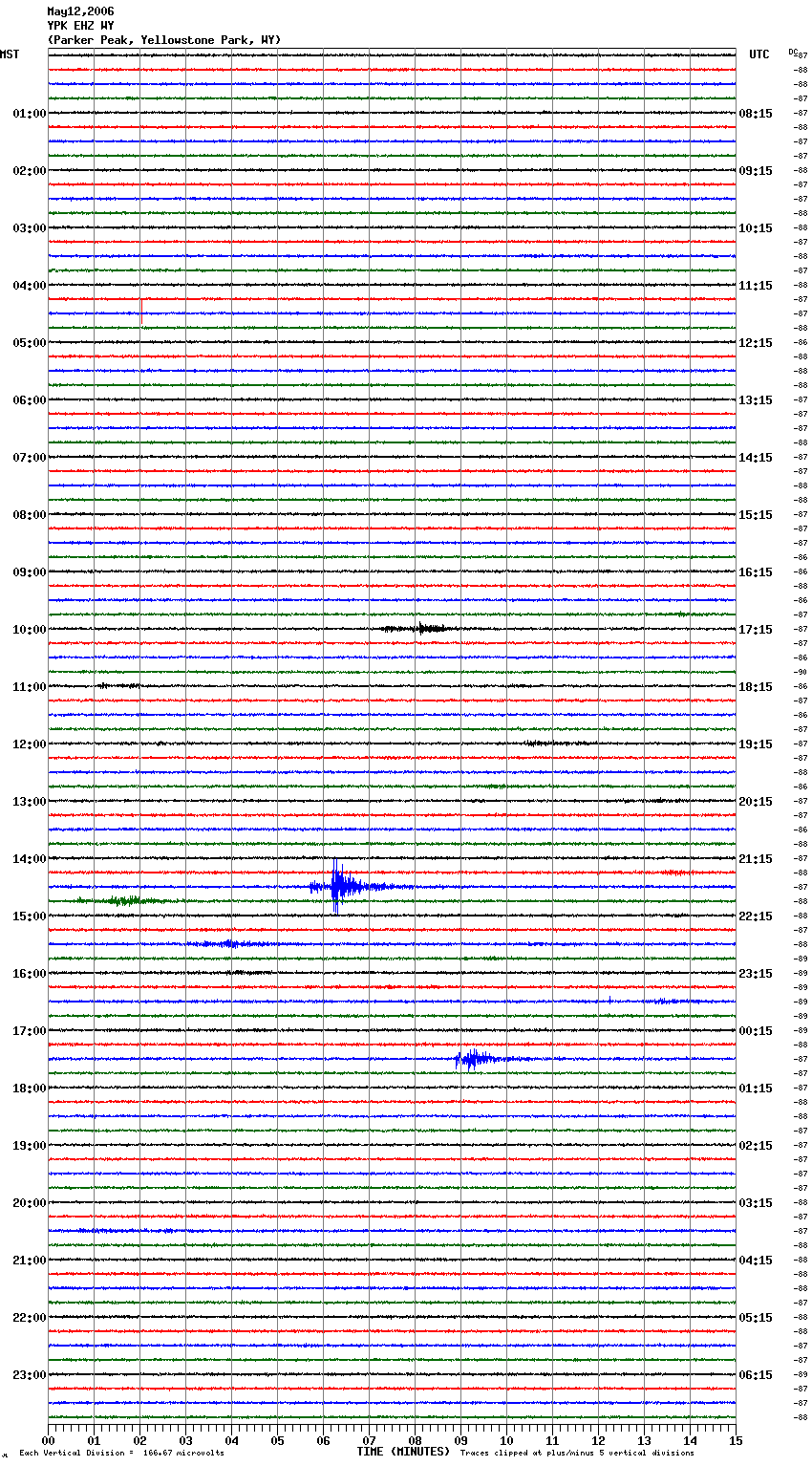
Task: Click the 21:15 UTC time label
Action: [756, 859]
